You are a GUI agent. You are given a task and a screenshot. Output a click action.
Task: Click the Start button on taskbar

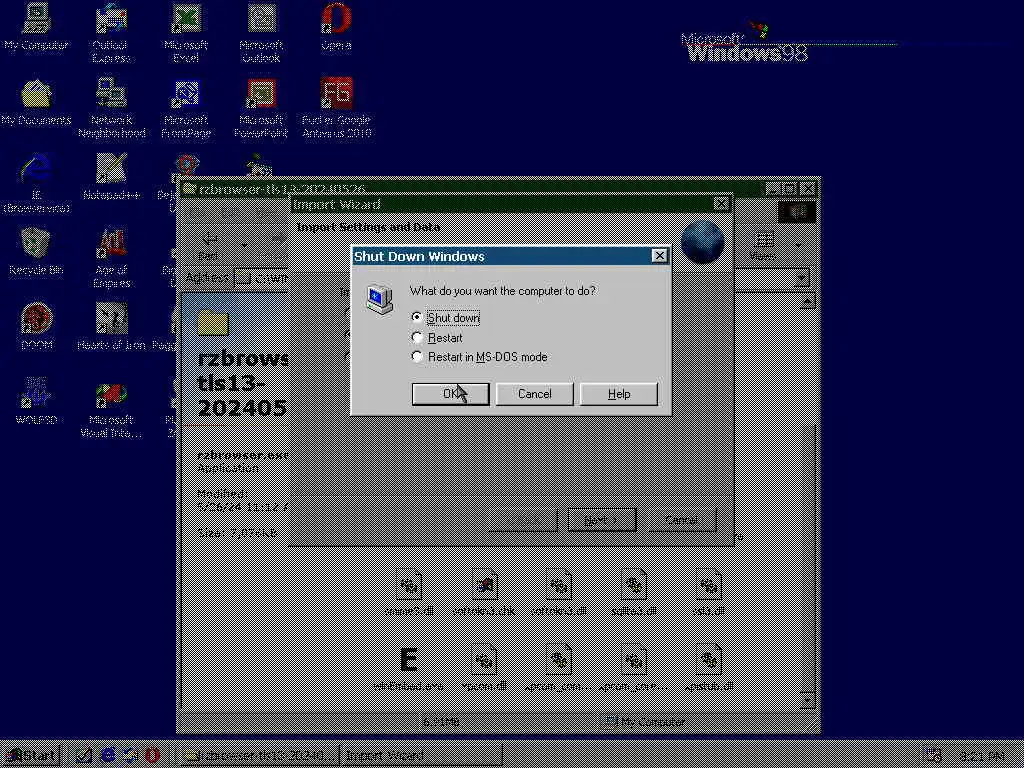[31, 756]
